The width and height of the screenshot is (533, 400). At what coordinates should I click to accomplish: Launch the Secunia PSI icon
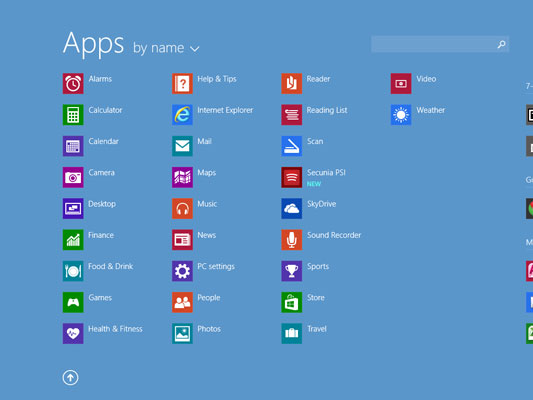click(x=292, y=177)
